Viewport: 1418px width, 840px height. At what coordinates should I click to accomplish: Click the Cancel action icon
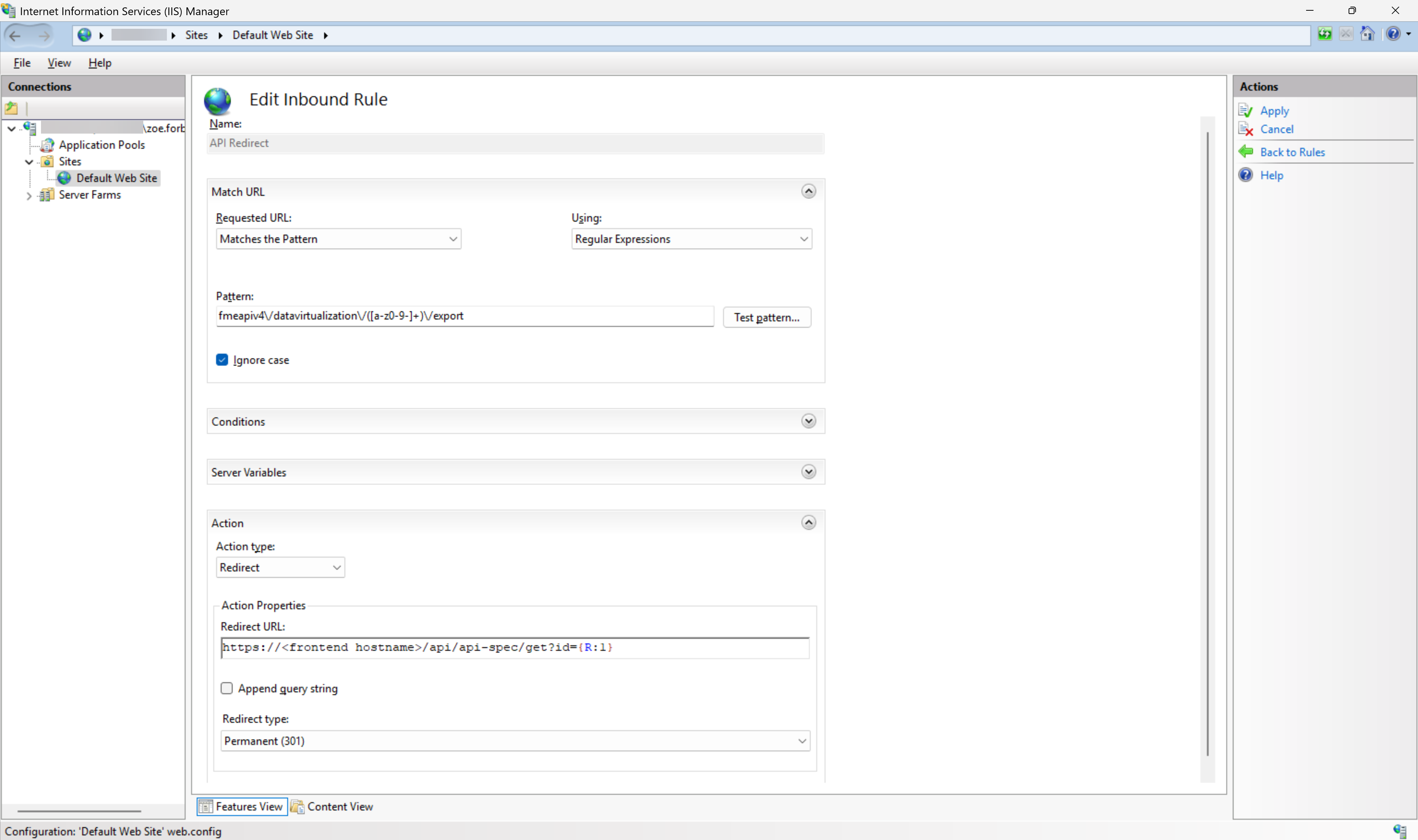click(x=1246, y=129)
